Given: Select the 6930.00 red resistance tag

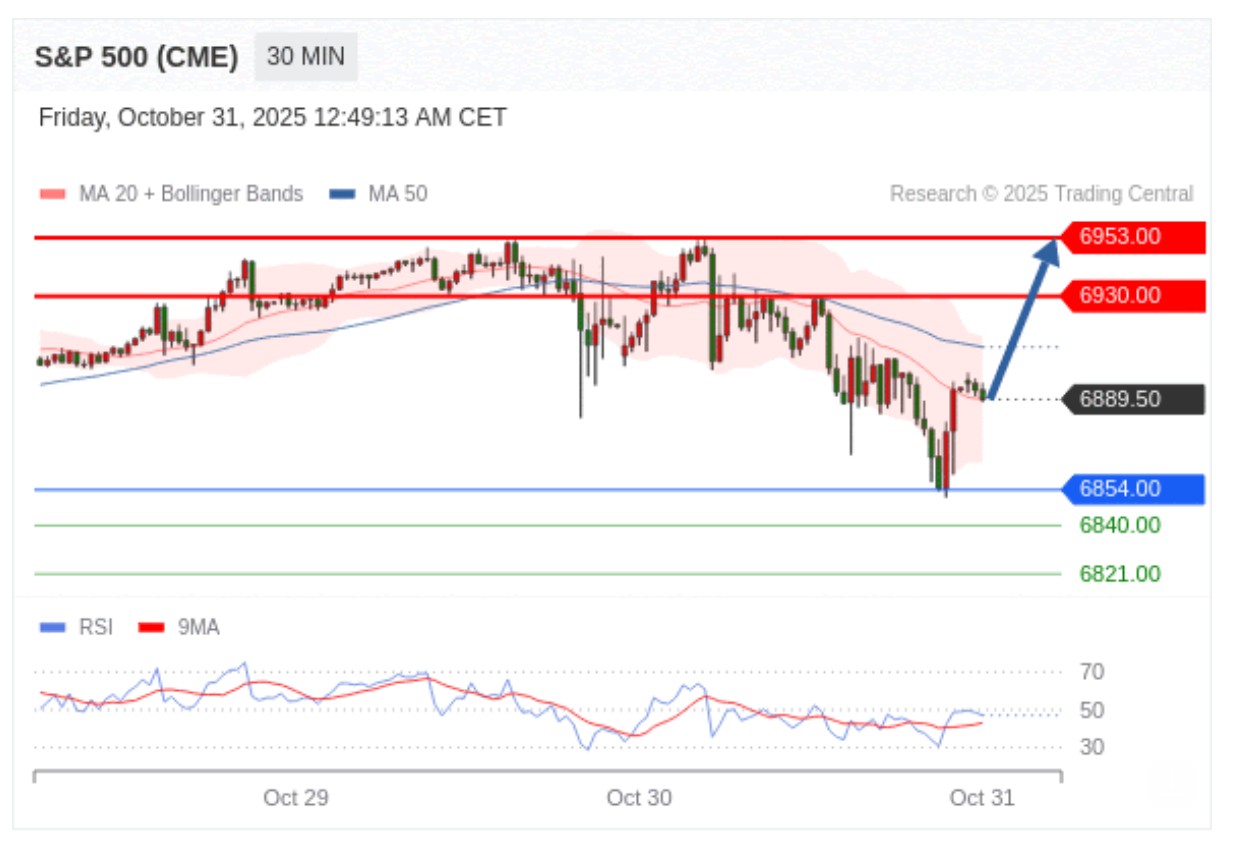Looking at the screenshot, I should [x=1132, y=296].
